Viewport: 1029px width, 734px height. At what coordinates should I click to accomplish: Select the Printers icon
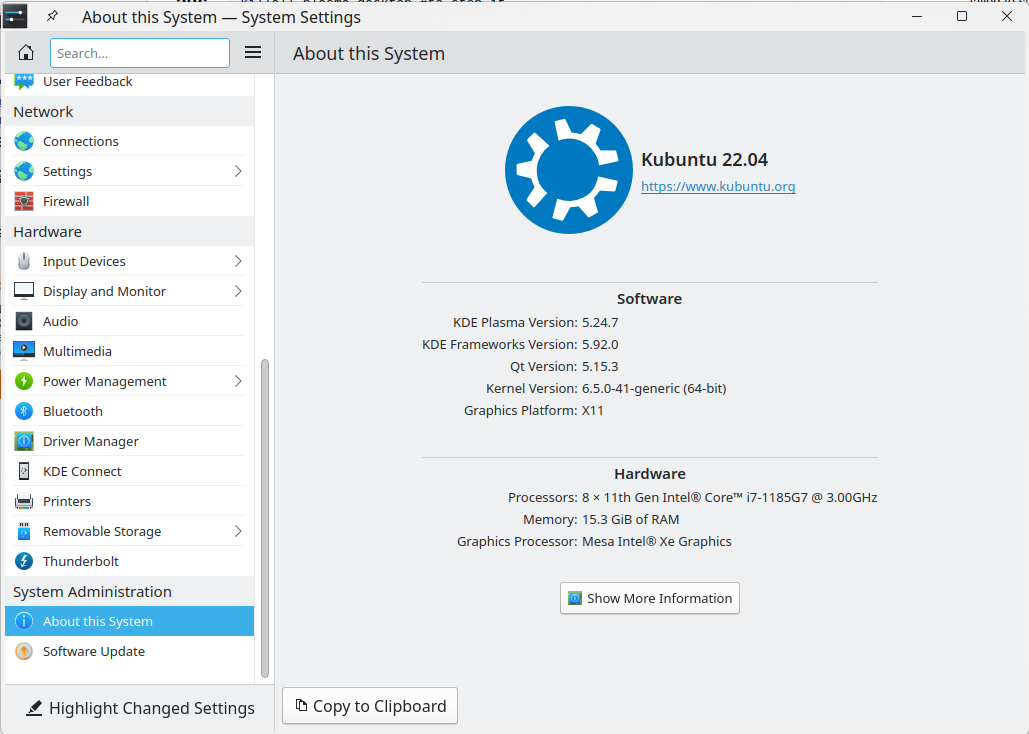click(x=24, y=502)
